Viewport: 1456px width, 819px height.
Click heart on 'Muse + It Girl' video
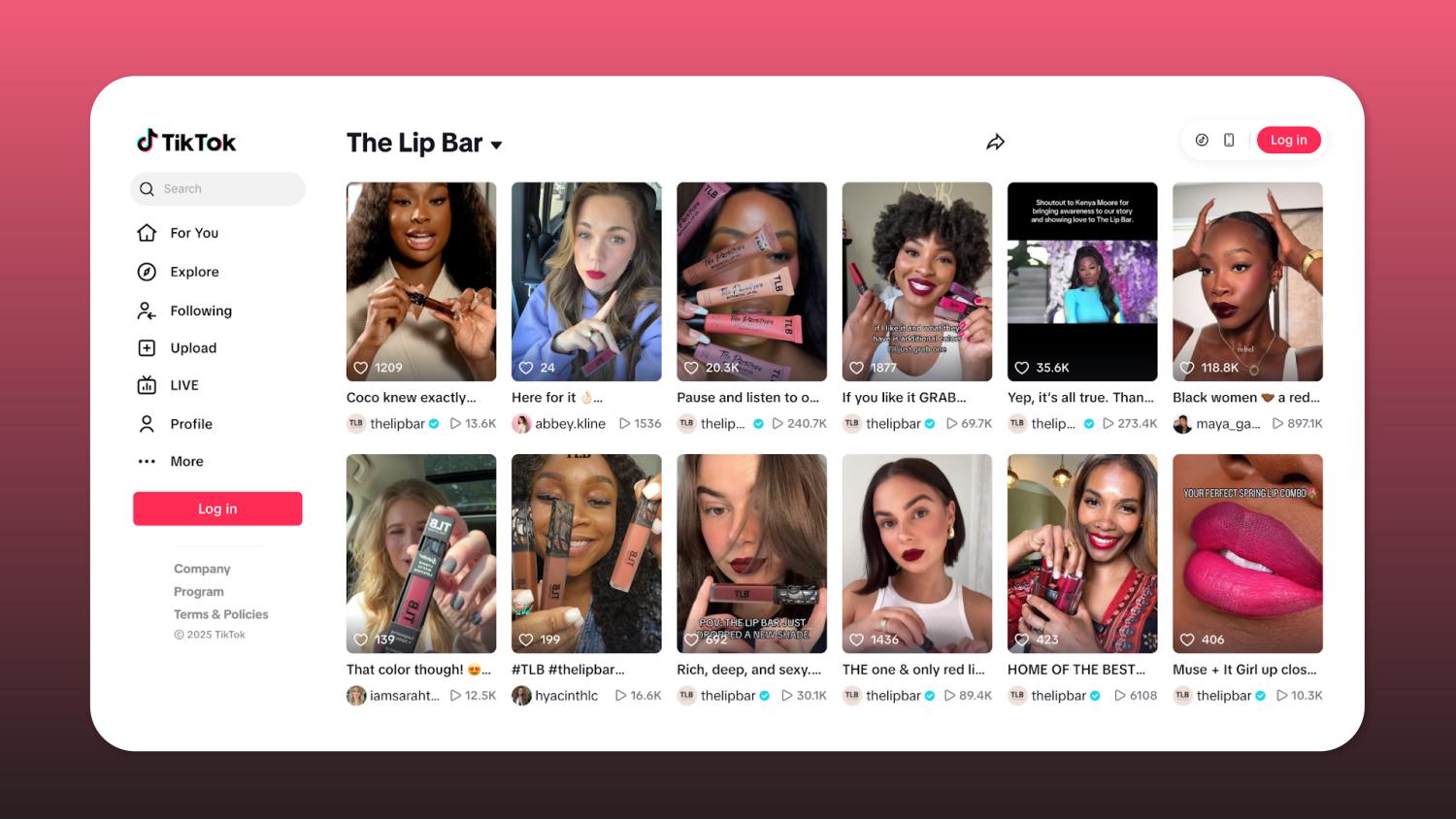pyautogui.click(x=1187, y=639)
